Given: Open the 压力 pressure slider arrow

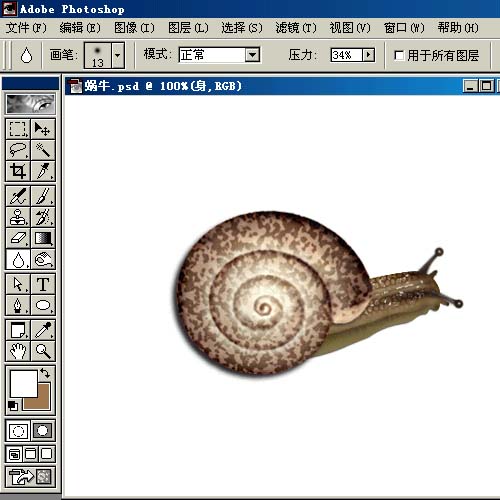Looking at the screenshot, I should (368, 55).
